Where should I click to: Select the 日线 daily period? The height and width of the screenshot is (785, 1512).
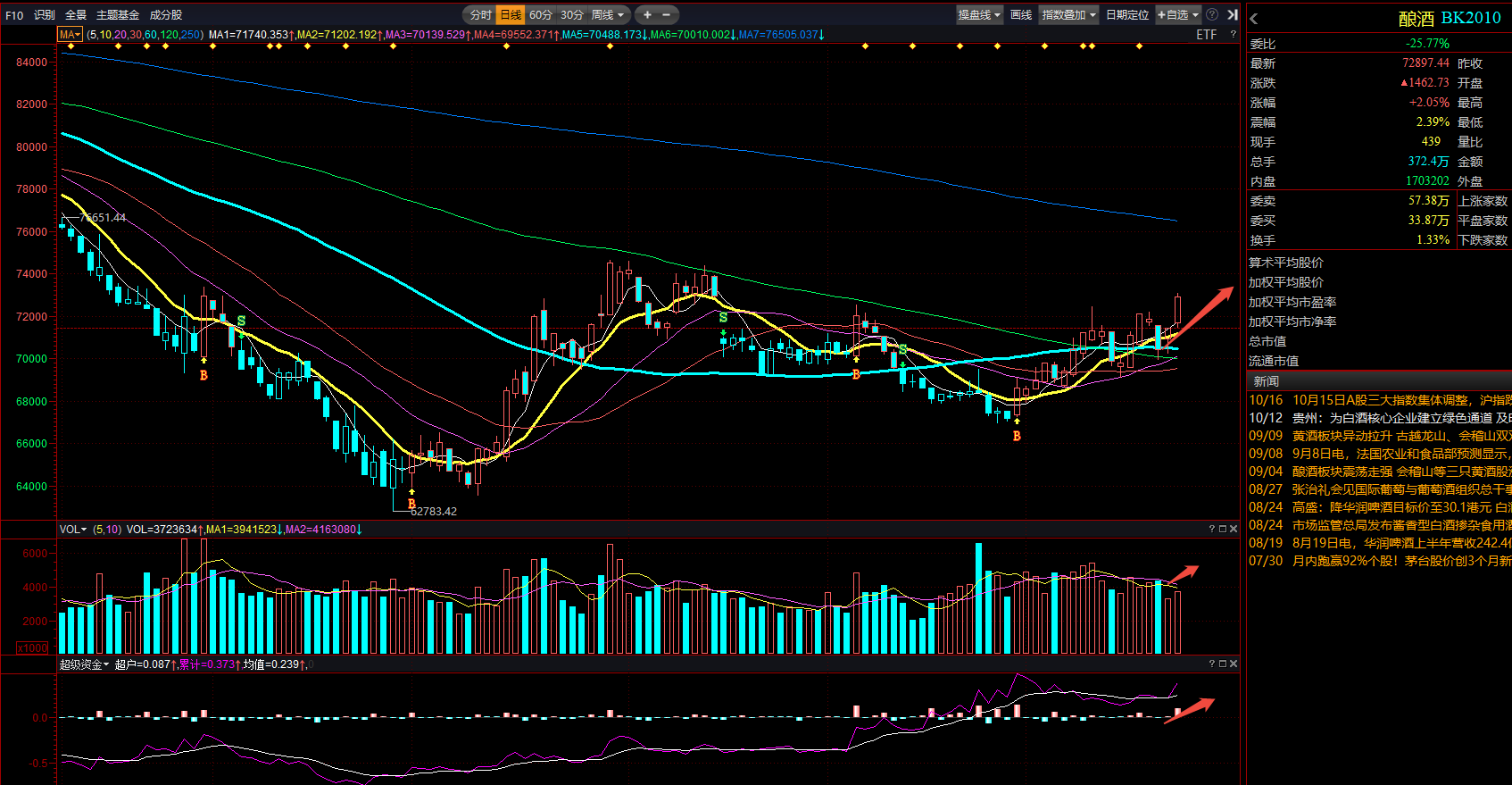click(x=511, y=15)
